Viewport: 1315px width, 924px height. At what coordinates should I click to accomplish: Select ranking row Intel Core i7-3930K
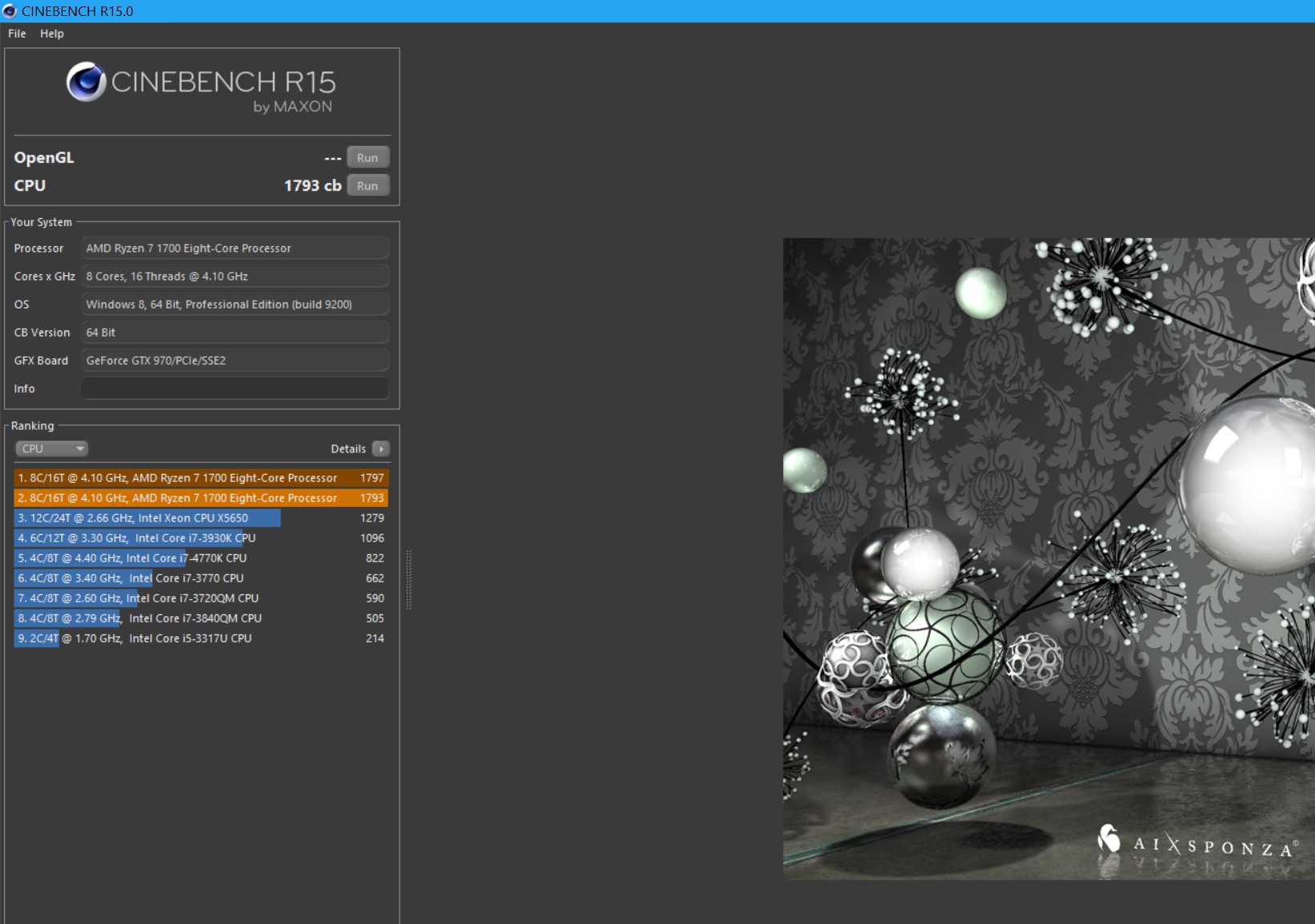[201, 538]
